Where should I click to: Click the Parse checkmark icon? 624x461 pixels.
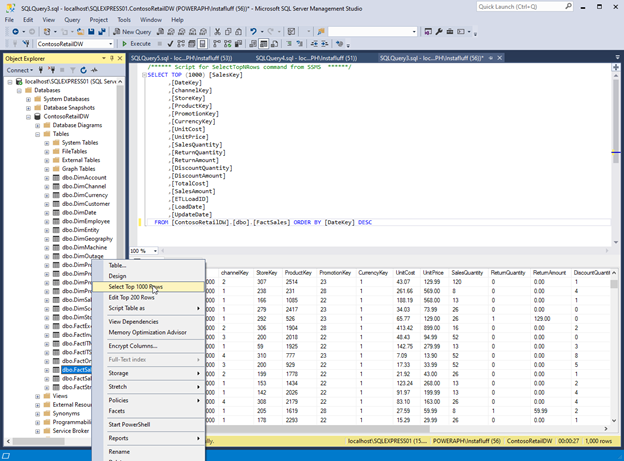[x=170, y=44]
